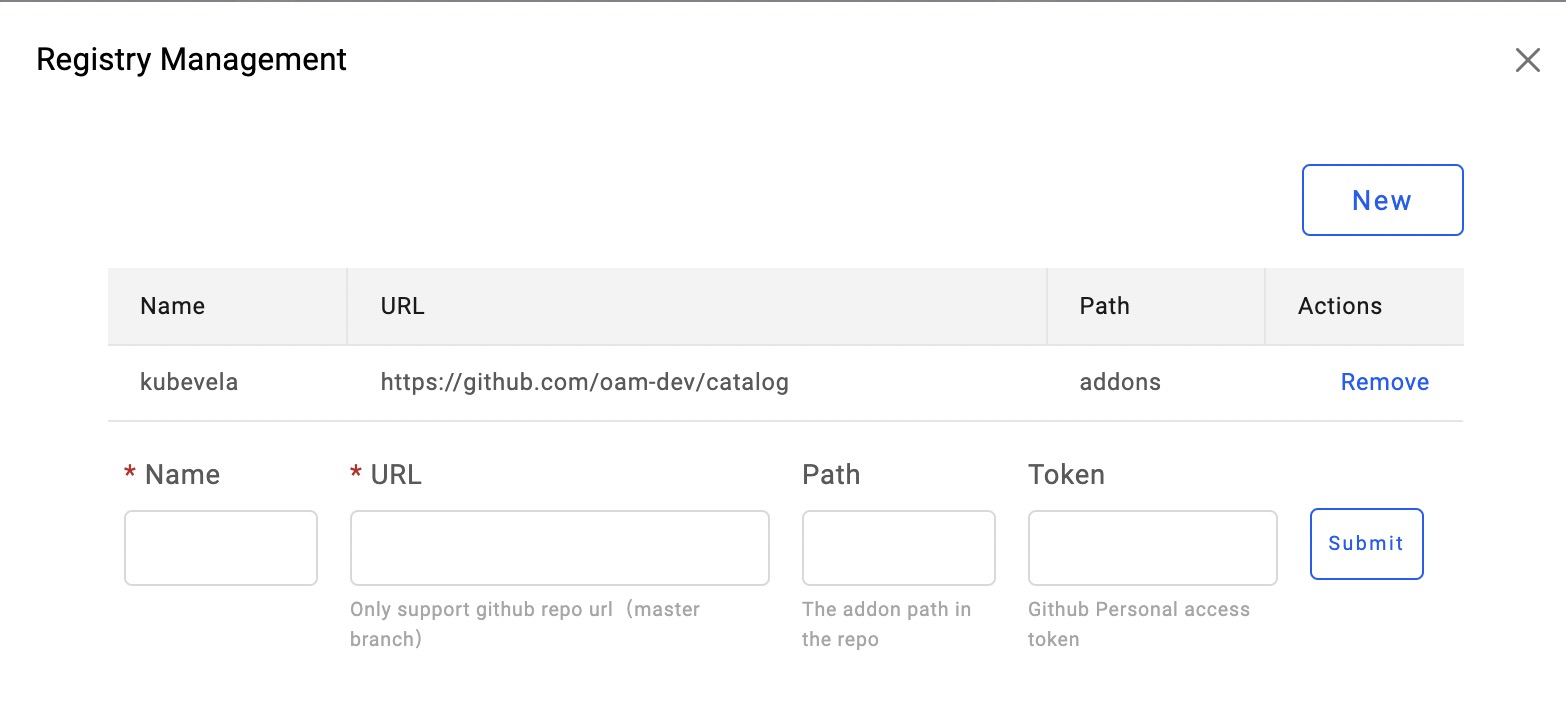Close the Registry Management dialog

pyautogui.click(x=1527, y=60)
